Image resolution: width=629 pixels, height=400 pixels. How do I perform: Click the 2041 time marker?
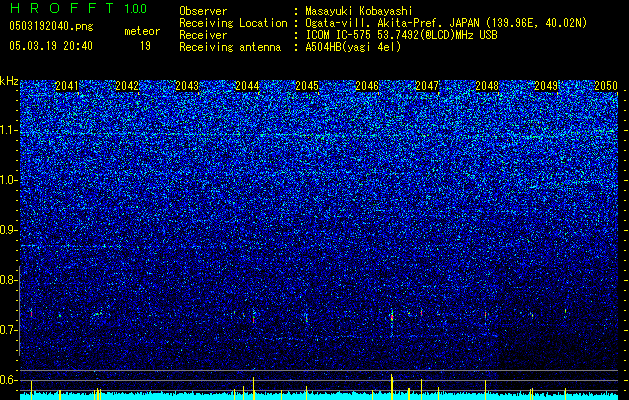tap(67, 86)
